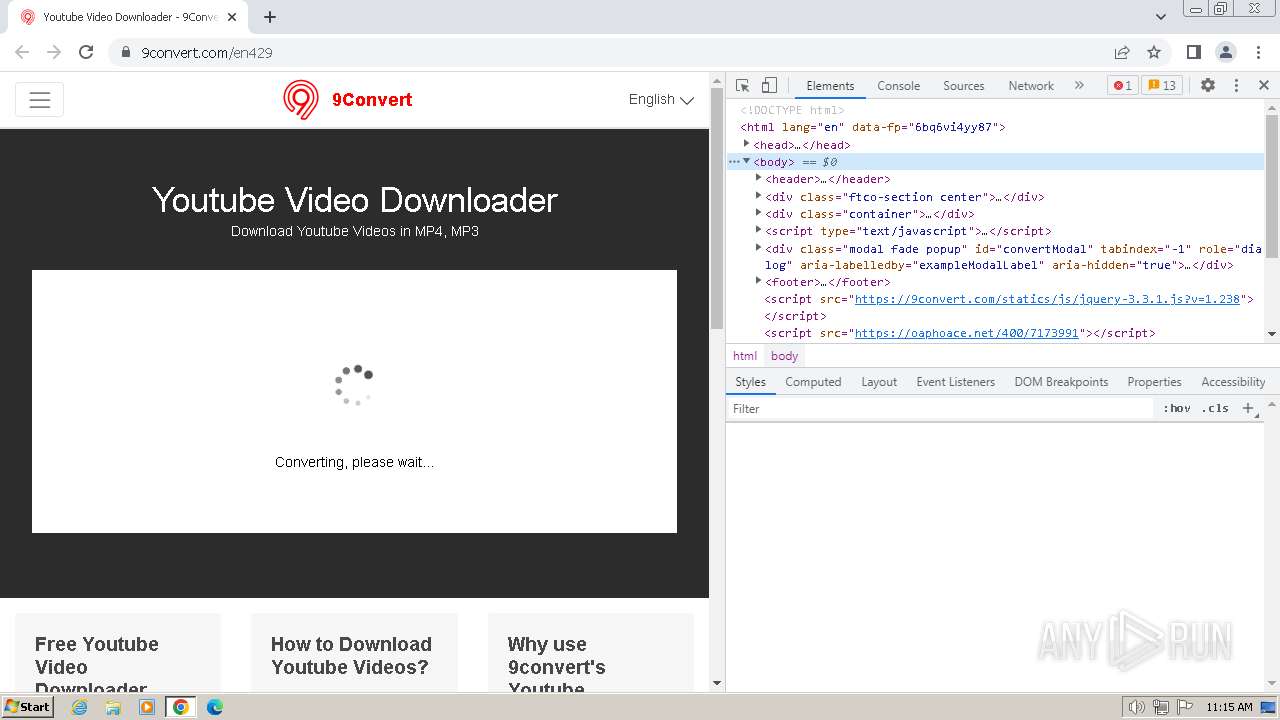
Task: Click the styles Filter input
Action: point(940,409)
